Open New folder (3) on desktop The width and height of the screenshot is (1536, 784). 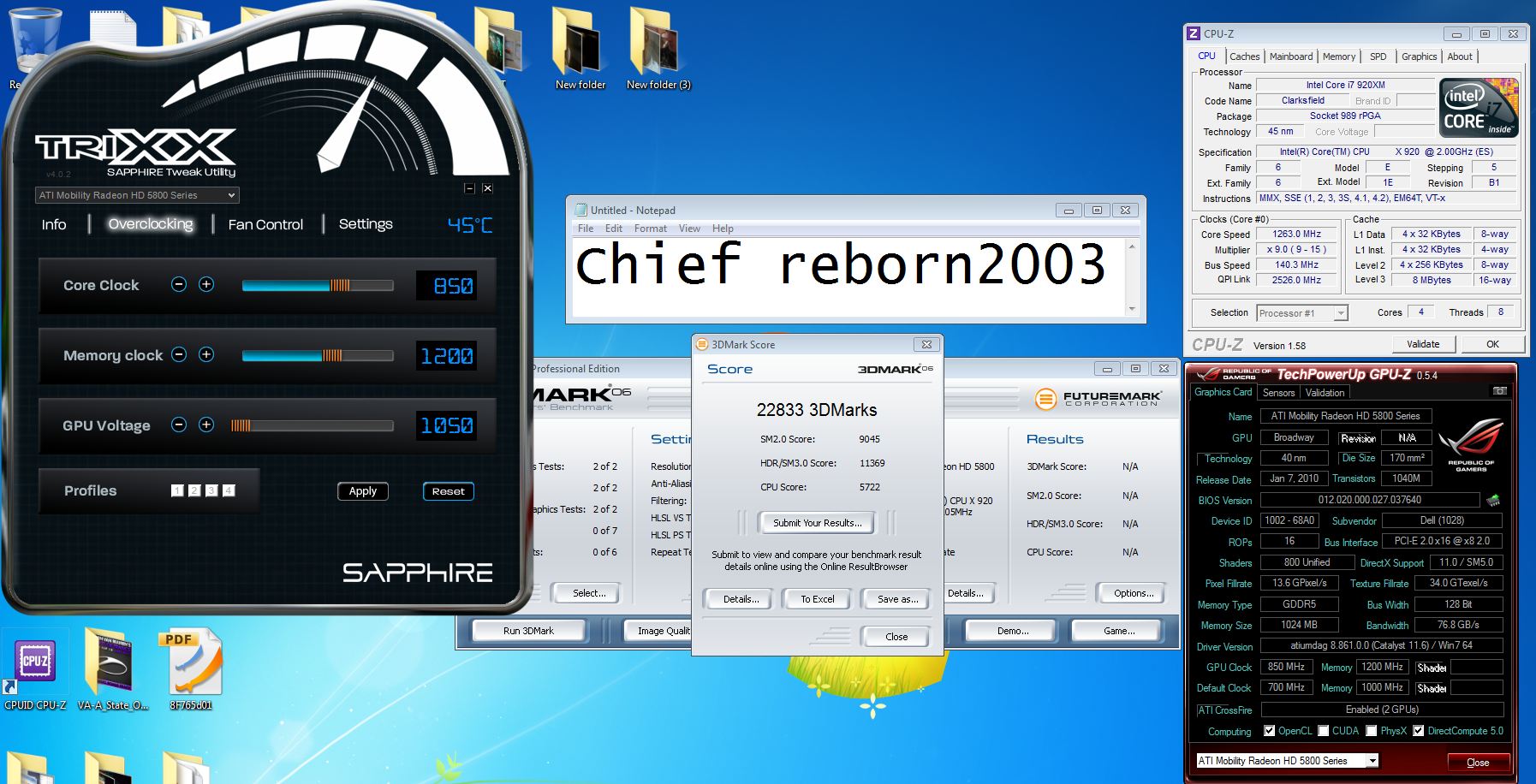[x=658, y=47]
